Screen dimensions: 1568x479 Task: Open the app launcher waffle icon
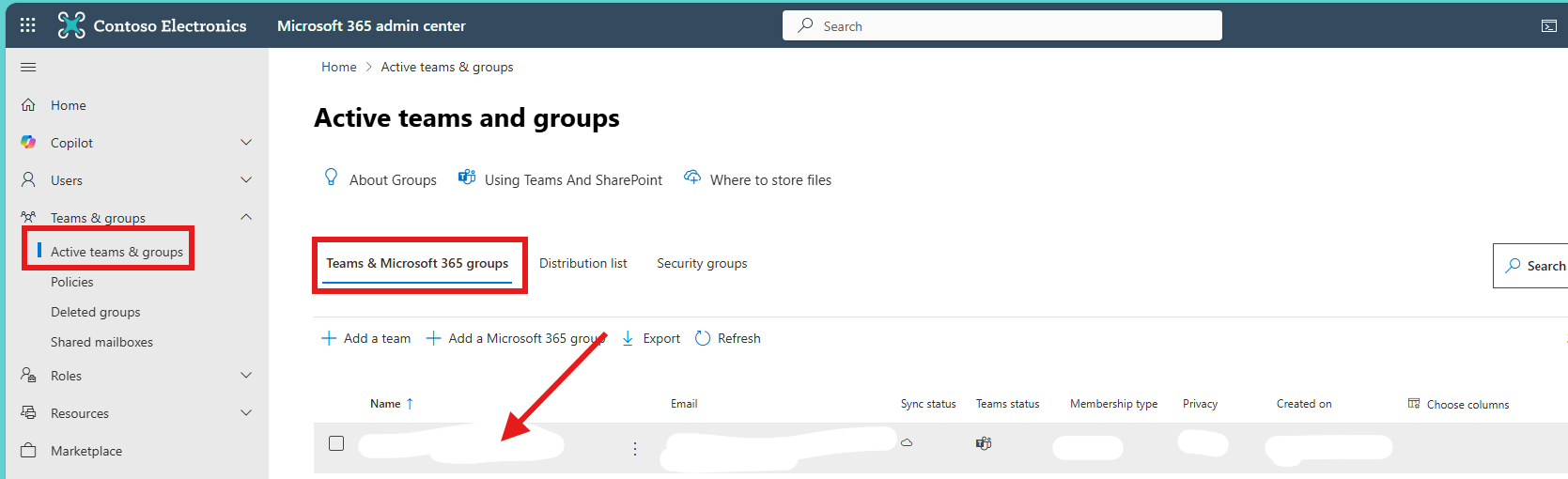pos(28,25)
